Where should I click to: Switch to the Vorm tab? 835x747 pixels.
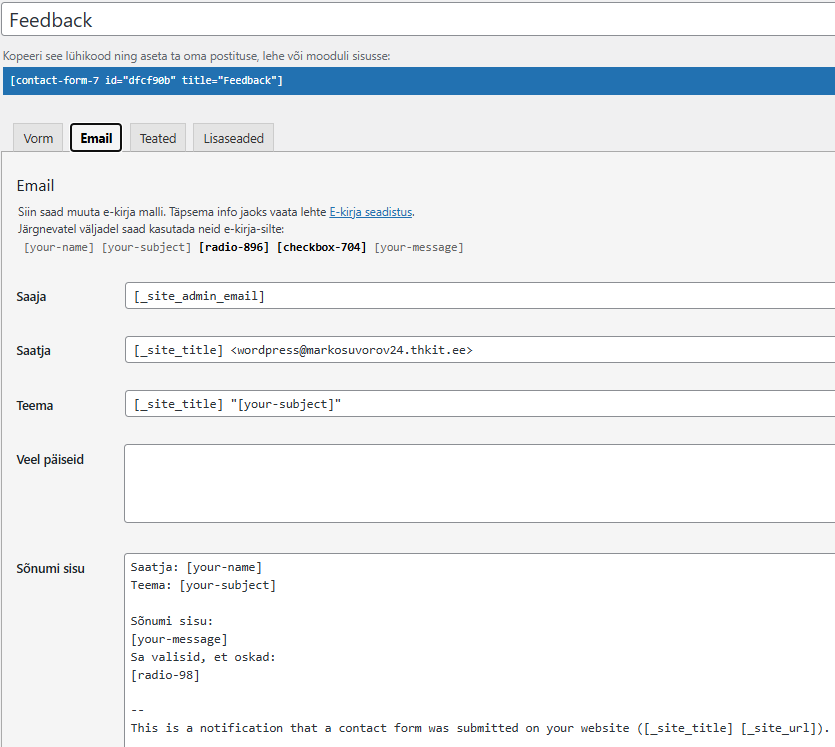click(38, 138)
